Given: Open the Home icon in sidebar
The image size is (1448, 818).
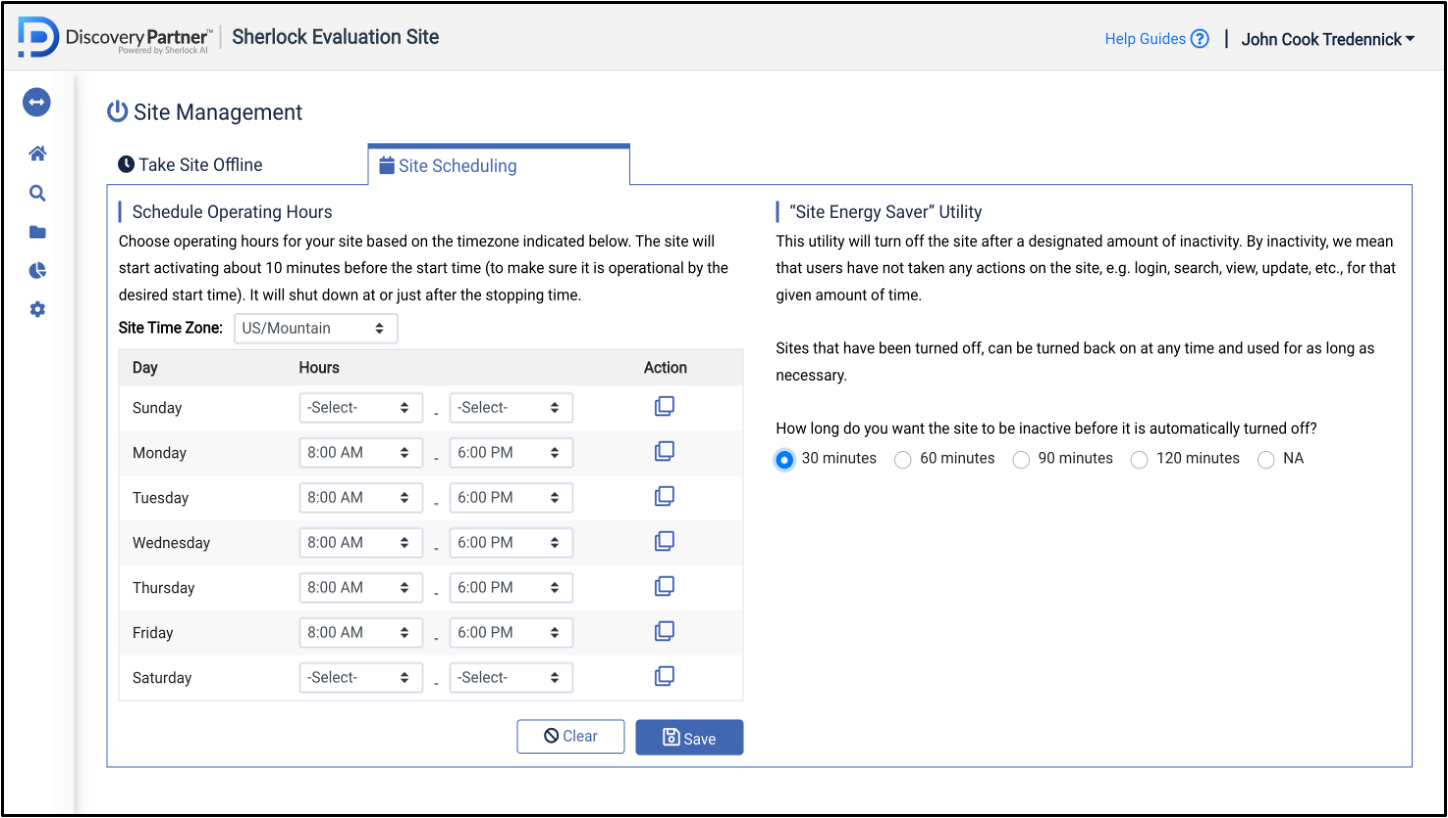Looking at the screenshot, I should (37, 154).
